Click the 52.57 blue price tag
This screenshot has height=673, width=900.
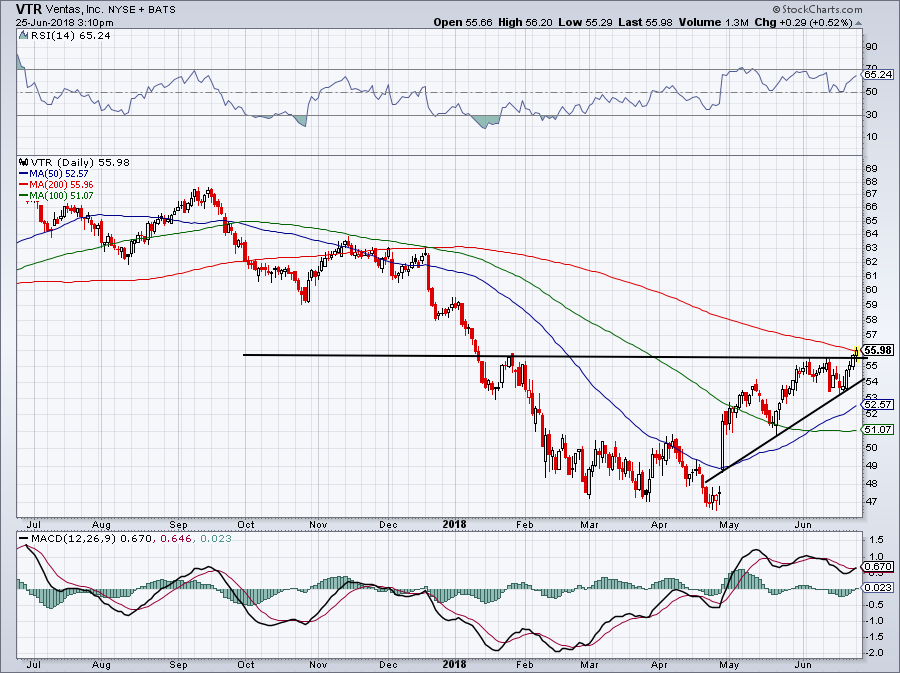click(878, 404)
